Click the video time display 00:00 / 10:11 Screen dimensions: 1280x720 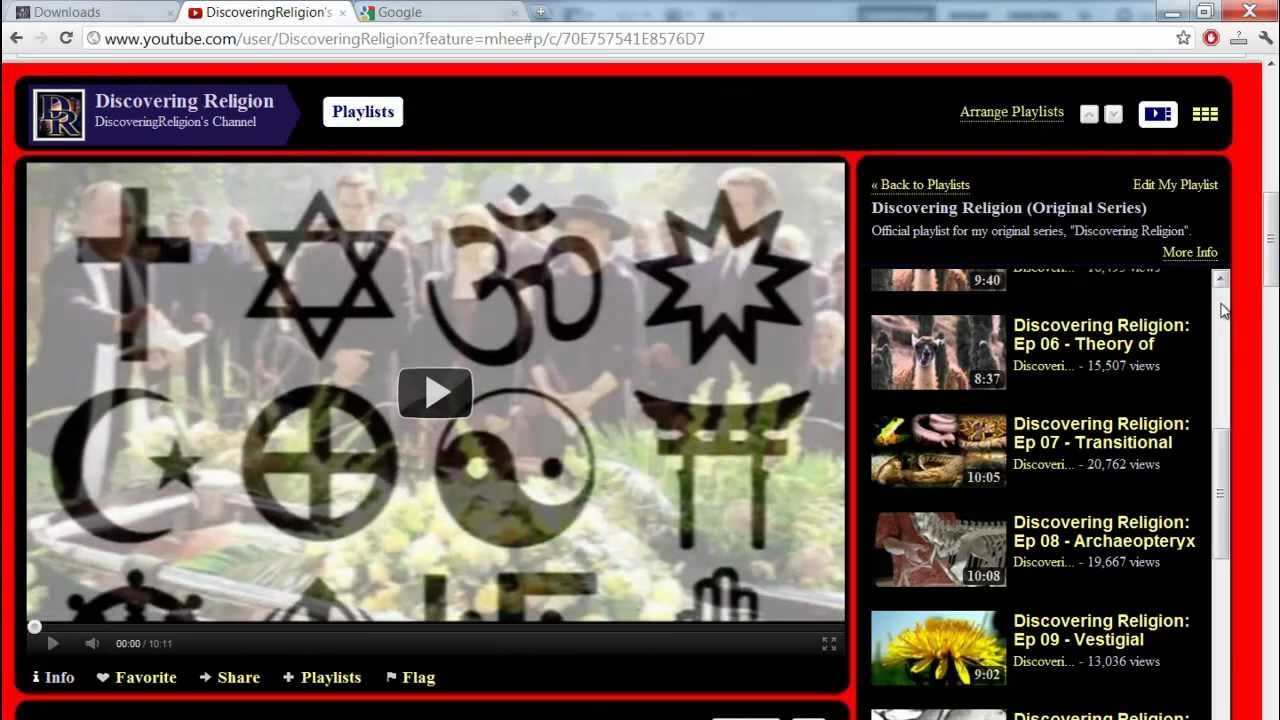point(144,644)
